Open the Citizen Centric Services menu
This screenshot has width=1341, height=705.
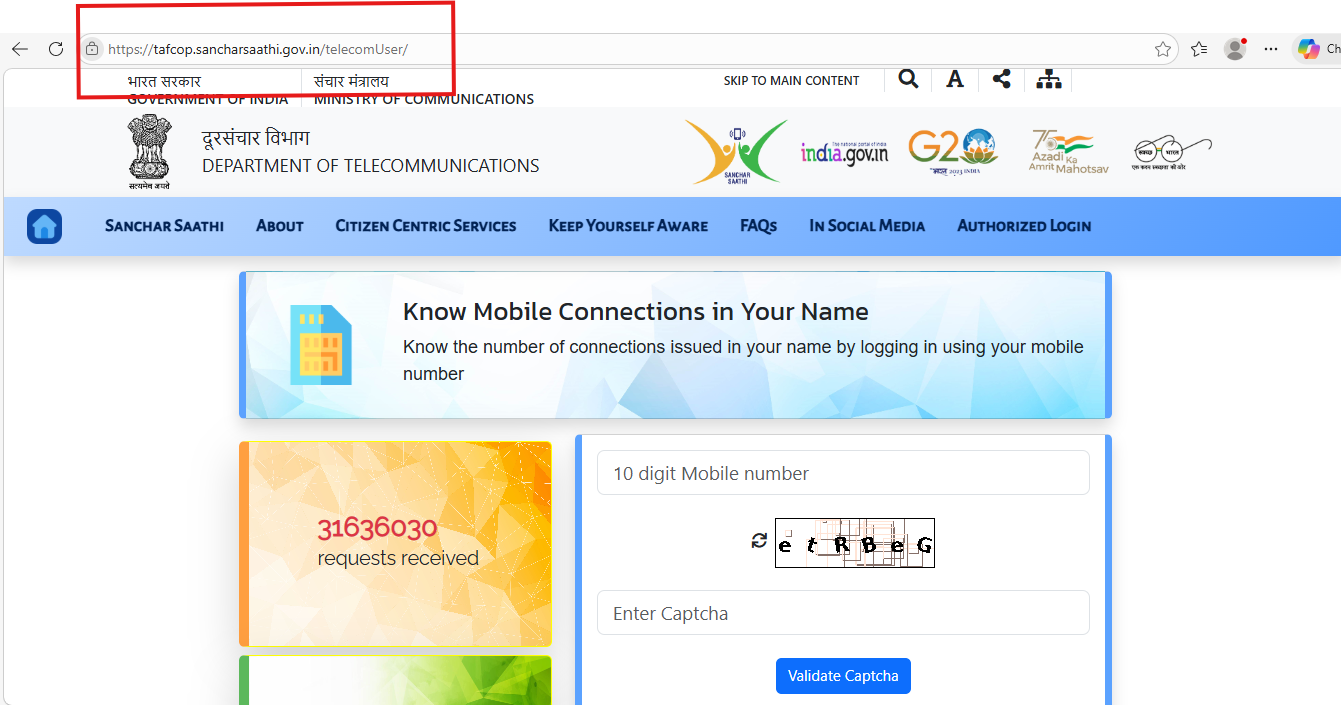tap(425, 226)
